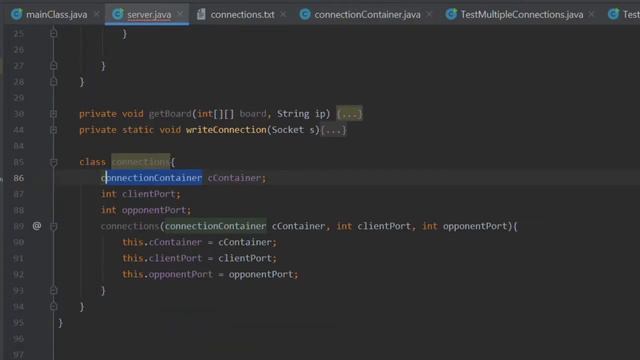
Task: Place cursor on 'int opponentPort;' declaration
Action: tap(146, 210)
